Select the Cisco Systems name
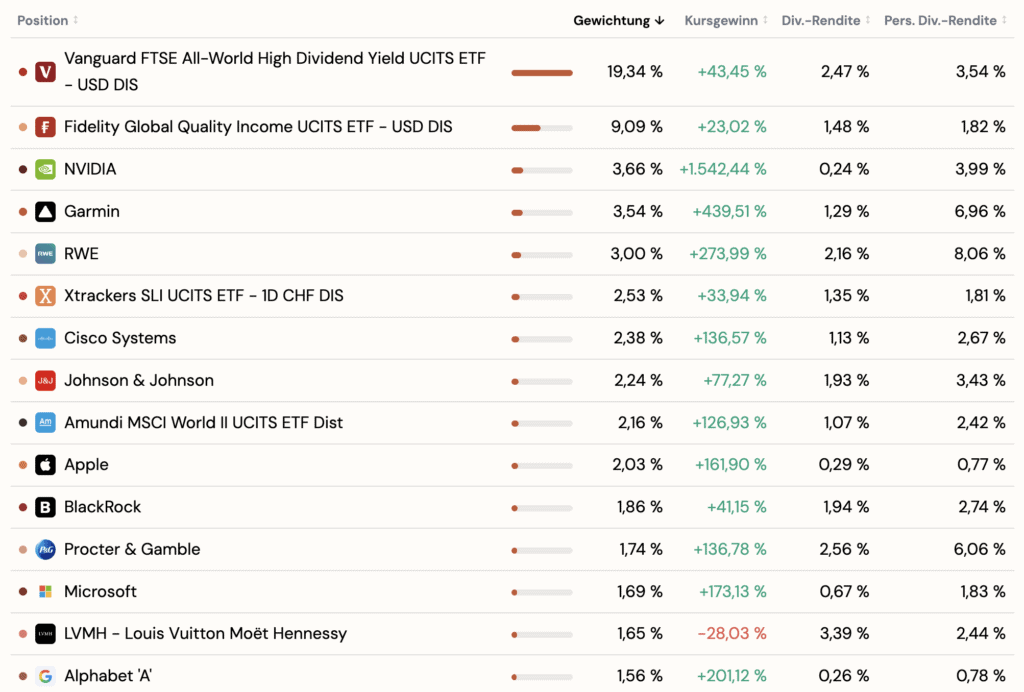Image resolution: width=1024 pixels, height=692 pixels. coord(120,338)
